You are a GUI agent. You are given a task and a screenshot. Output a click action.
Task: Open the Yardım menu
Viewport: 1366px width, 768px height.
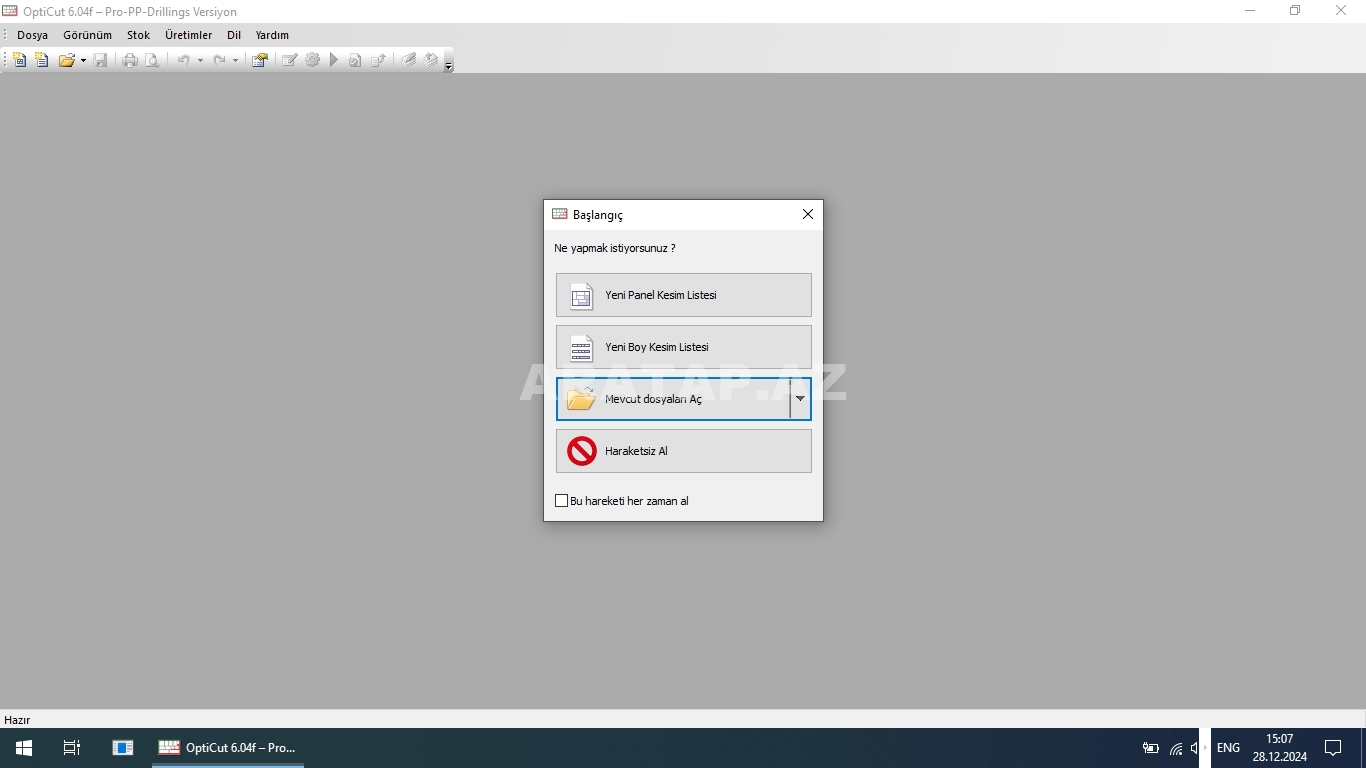click(x=272, y=35)
